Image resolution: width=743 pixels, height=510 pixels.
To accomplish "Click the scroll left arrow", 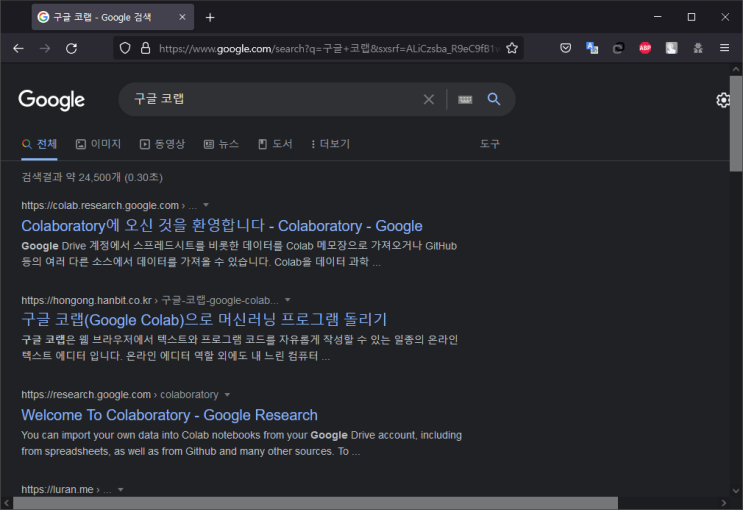I will click(7, 503).
